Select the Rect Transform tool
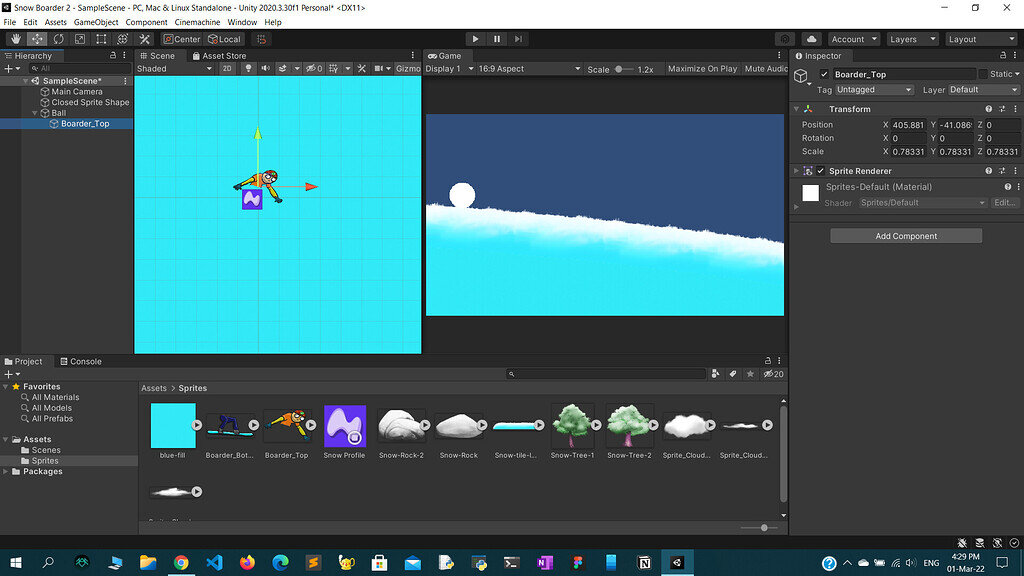 click(x=101, y=39)
